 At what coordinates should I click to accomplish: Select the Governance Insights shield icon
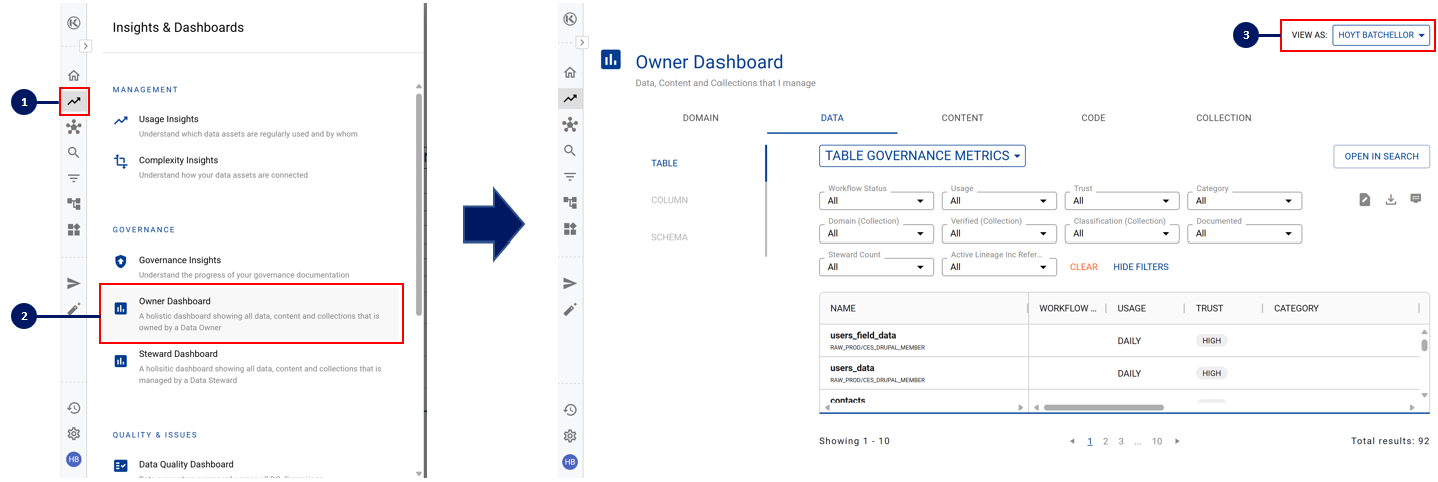click(x=121, y=261)
